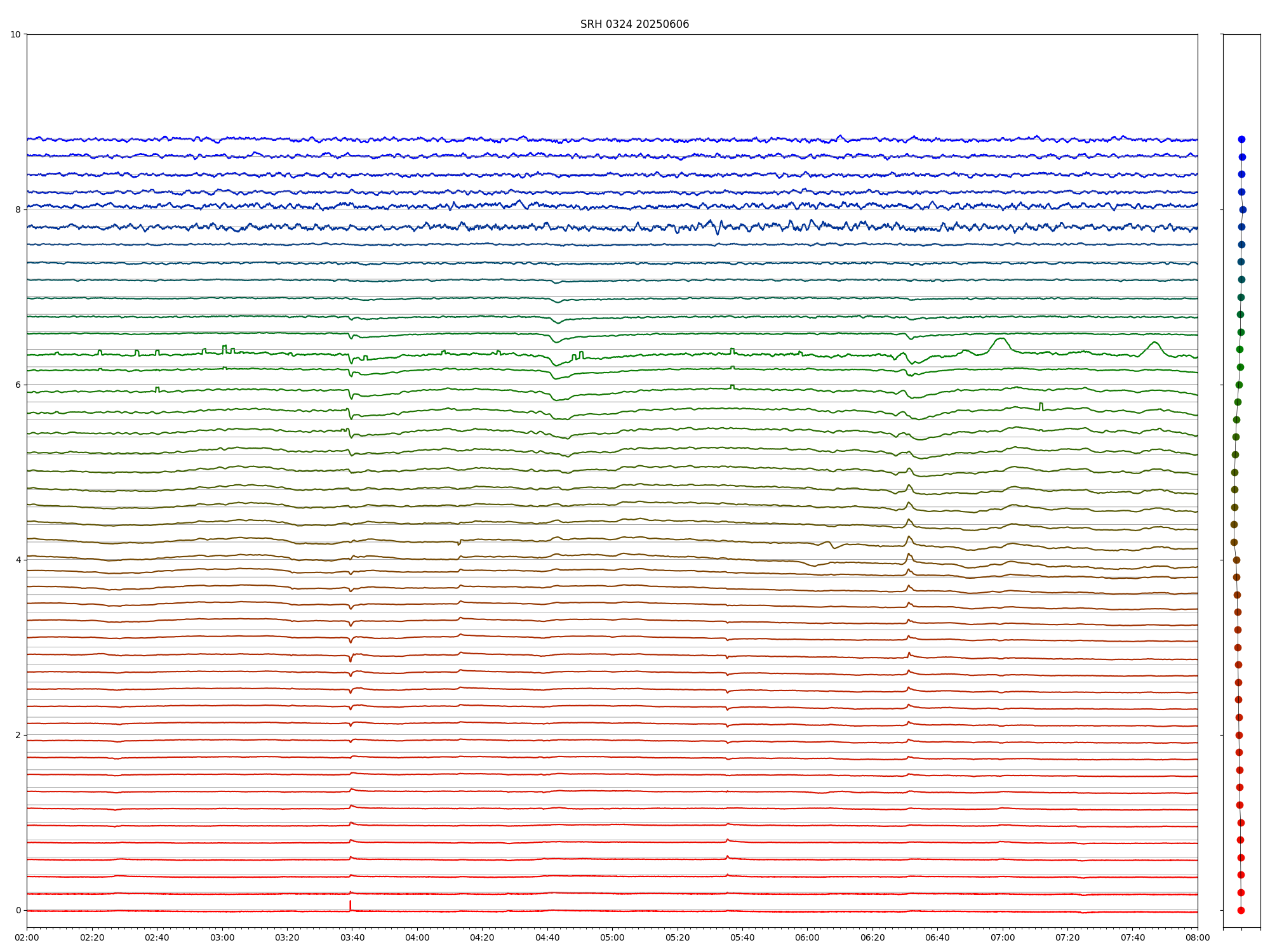Image resolution: width=1270 pixels, height=952 pixels.
Task: Click the 06:20 time axis label
Action: pyautogui.click(x=872, y=937)
